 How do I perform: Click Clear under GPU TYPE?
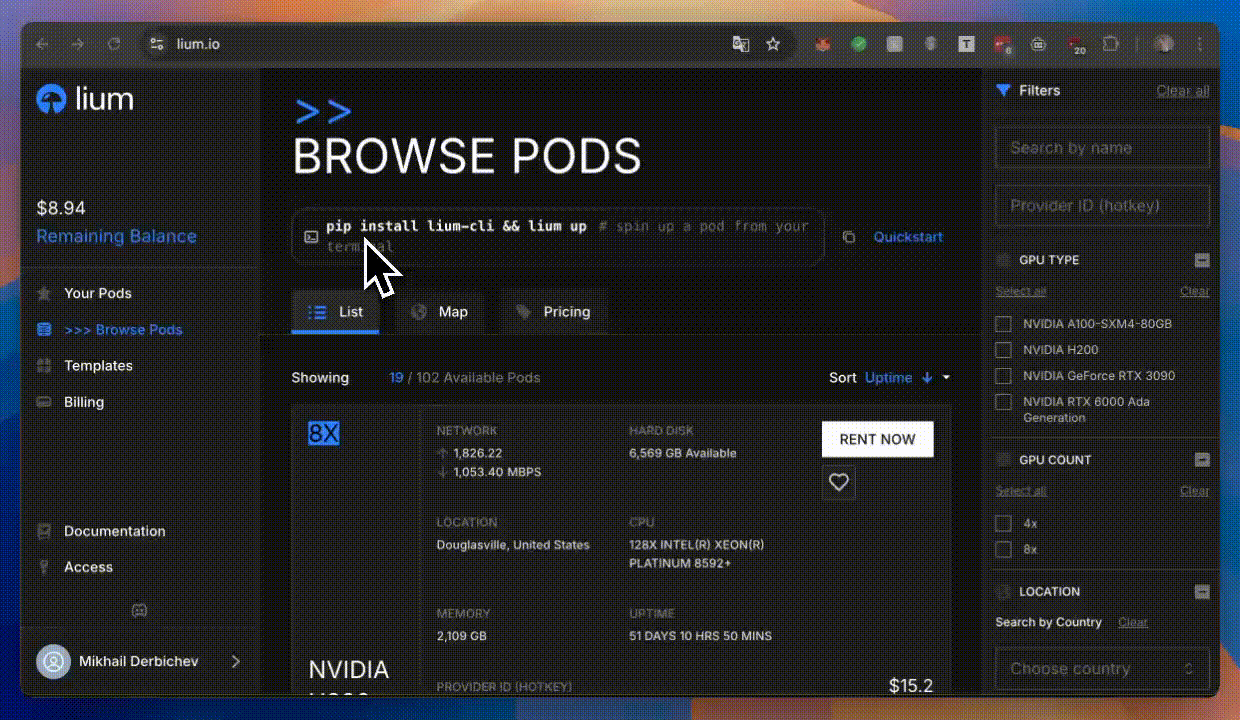click(x=1194, y=291)
